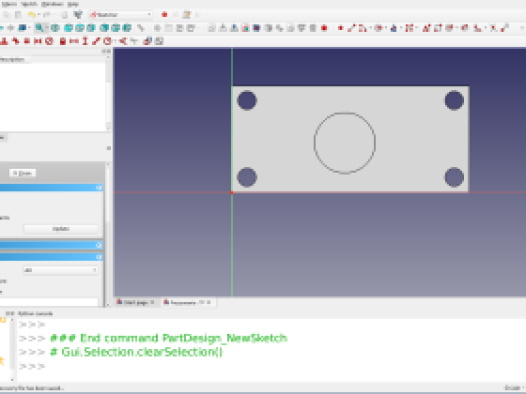This screenshot has width=526, height=394.
Task: Click the macro edit notepad icon
Action: [187, 15]
